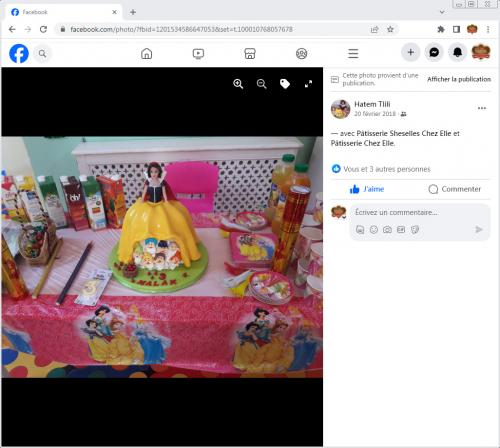Tag the photo with tag icon
Image resolution: width=500 pixels, height=448 pixels.
(285, 84)
